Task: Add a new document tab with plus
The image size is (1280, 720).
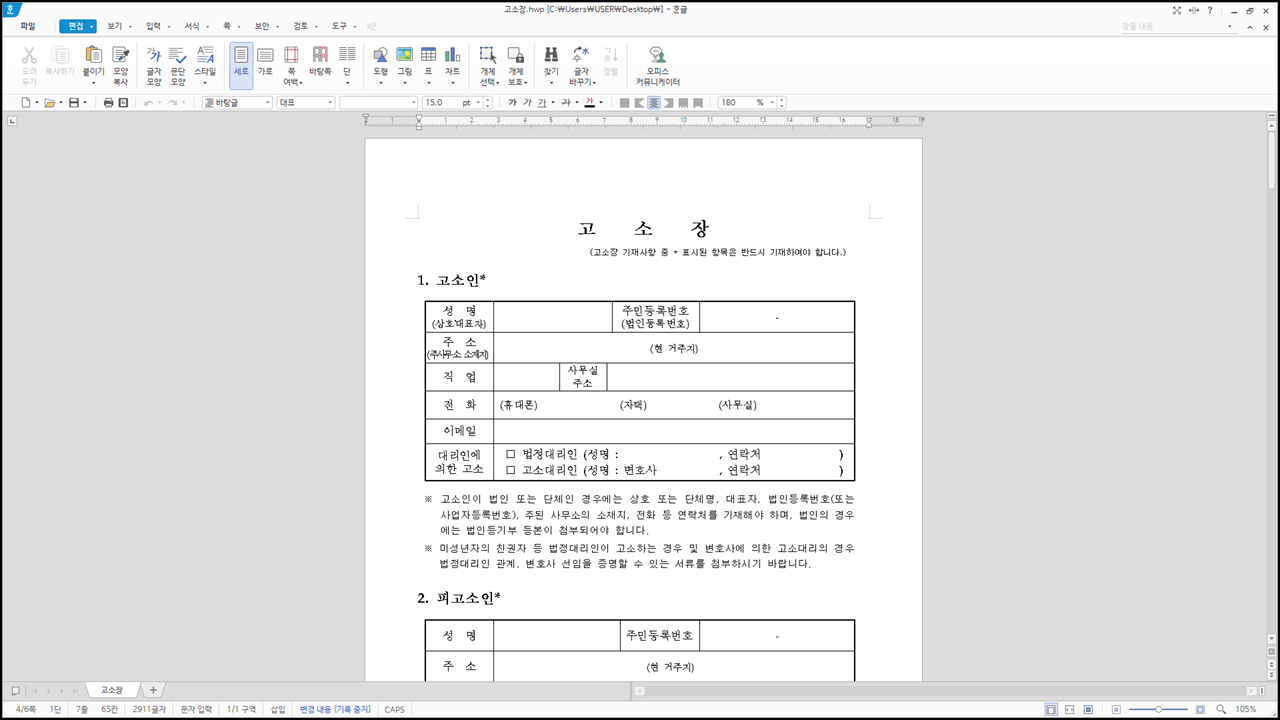Action: [153, 690]
